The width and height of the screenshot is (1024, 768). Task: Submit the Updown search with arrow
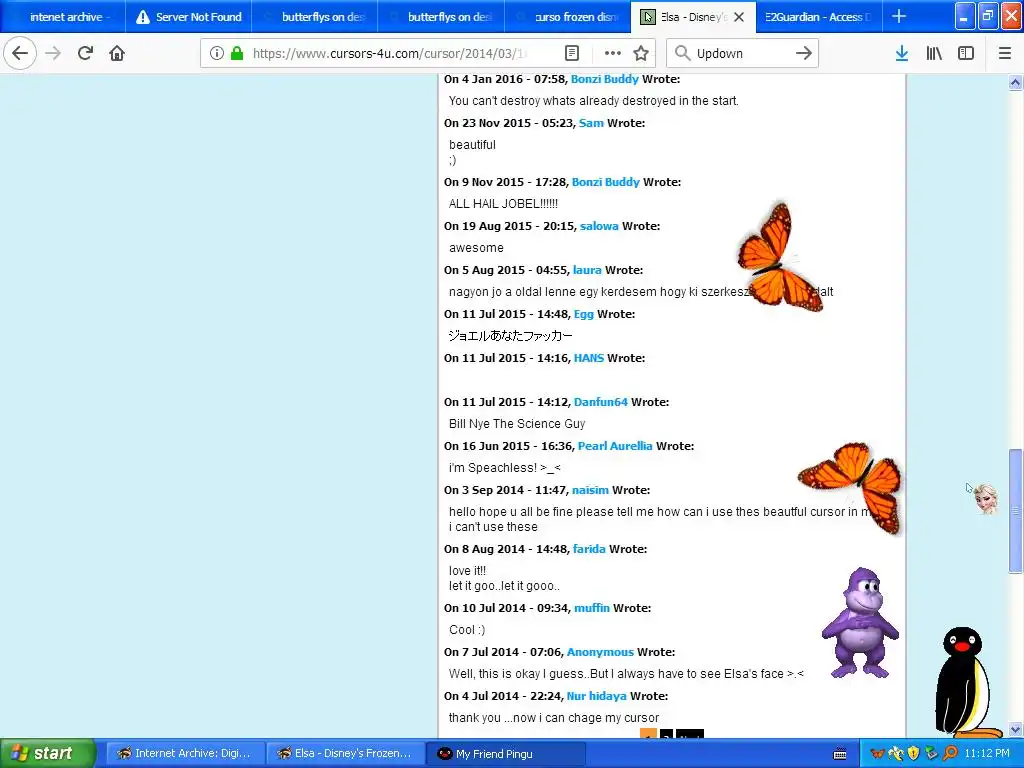coord(804,53)
